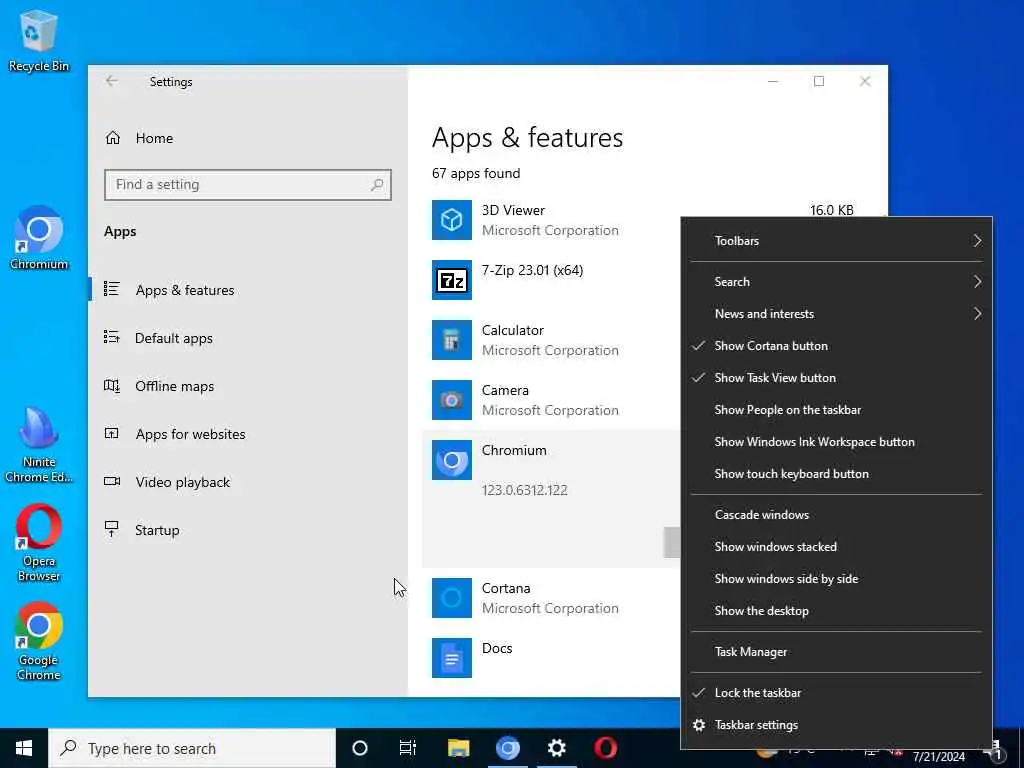The height and width of the screenshot is (768, 1024).
Task: Click the 7-Zip app icon in list
Action: (451, 280)
